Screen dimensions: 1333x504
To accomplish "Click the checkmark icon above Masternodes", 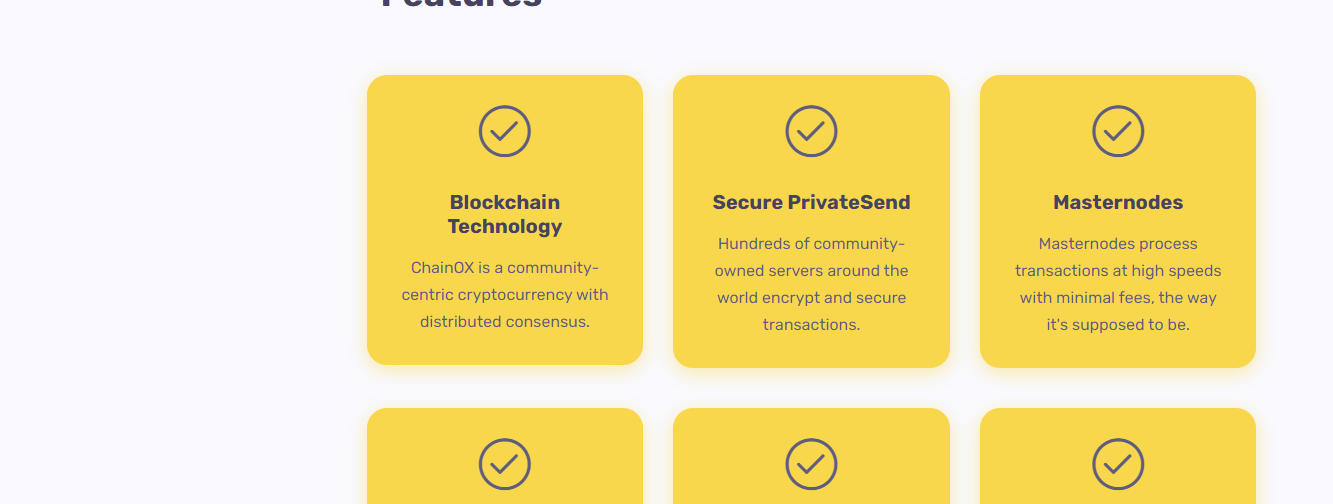I will point(1118,131).
